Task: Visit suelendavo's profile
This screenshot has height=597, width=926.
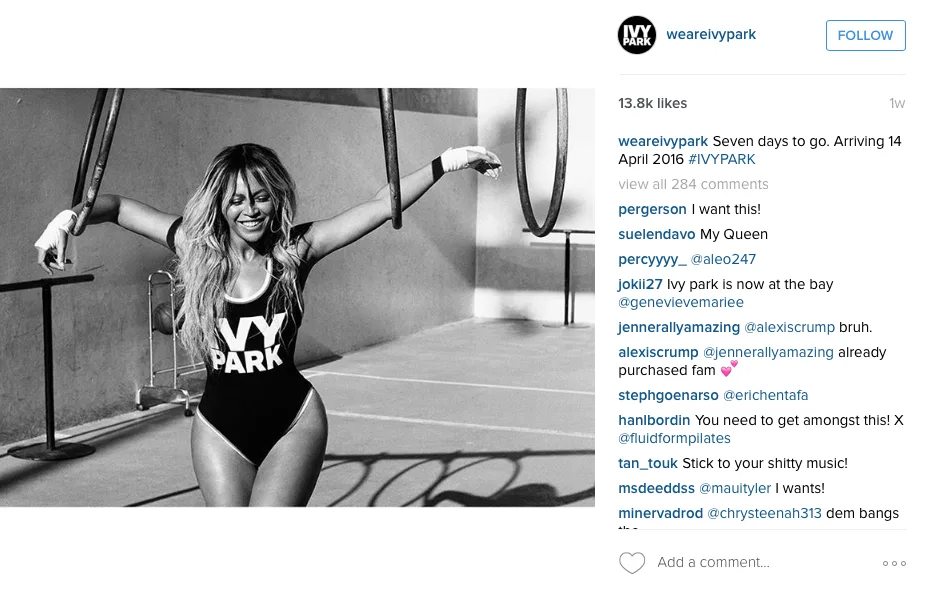Action: pos(657,234)
